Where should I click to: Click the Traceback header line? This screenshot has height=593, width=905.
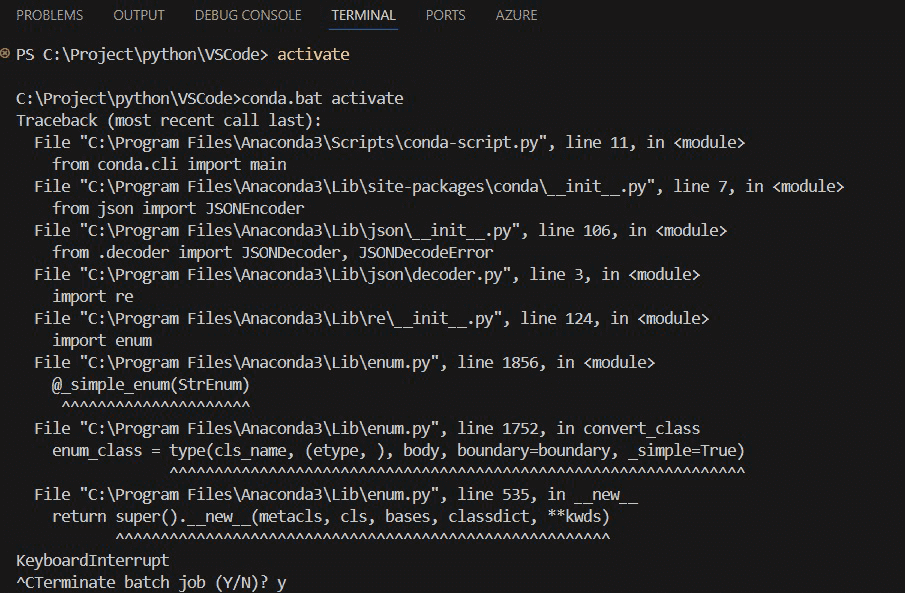[141, 120]
